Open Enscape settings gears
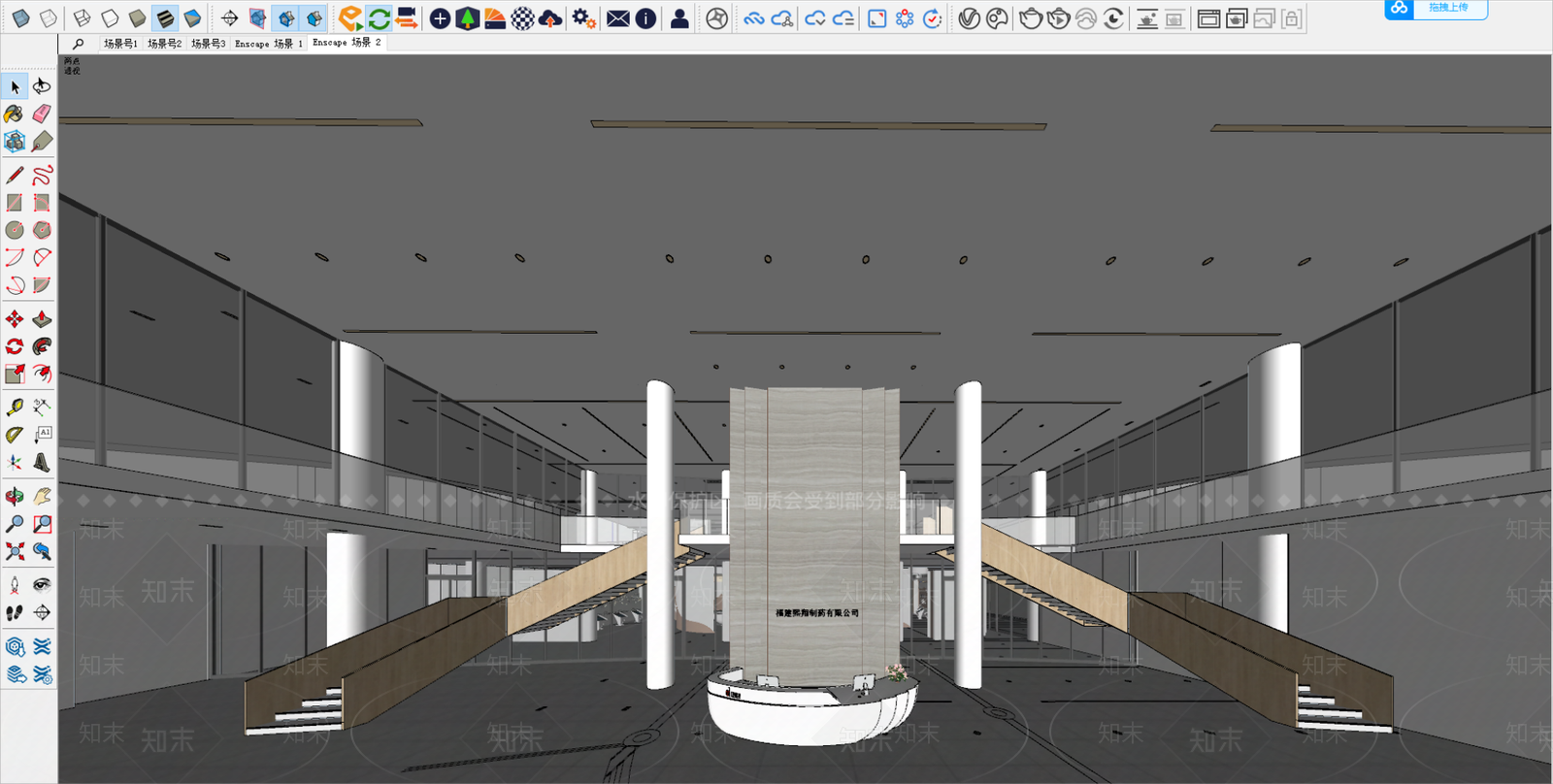1553x784 pixels. coord(583,17)
